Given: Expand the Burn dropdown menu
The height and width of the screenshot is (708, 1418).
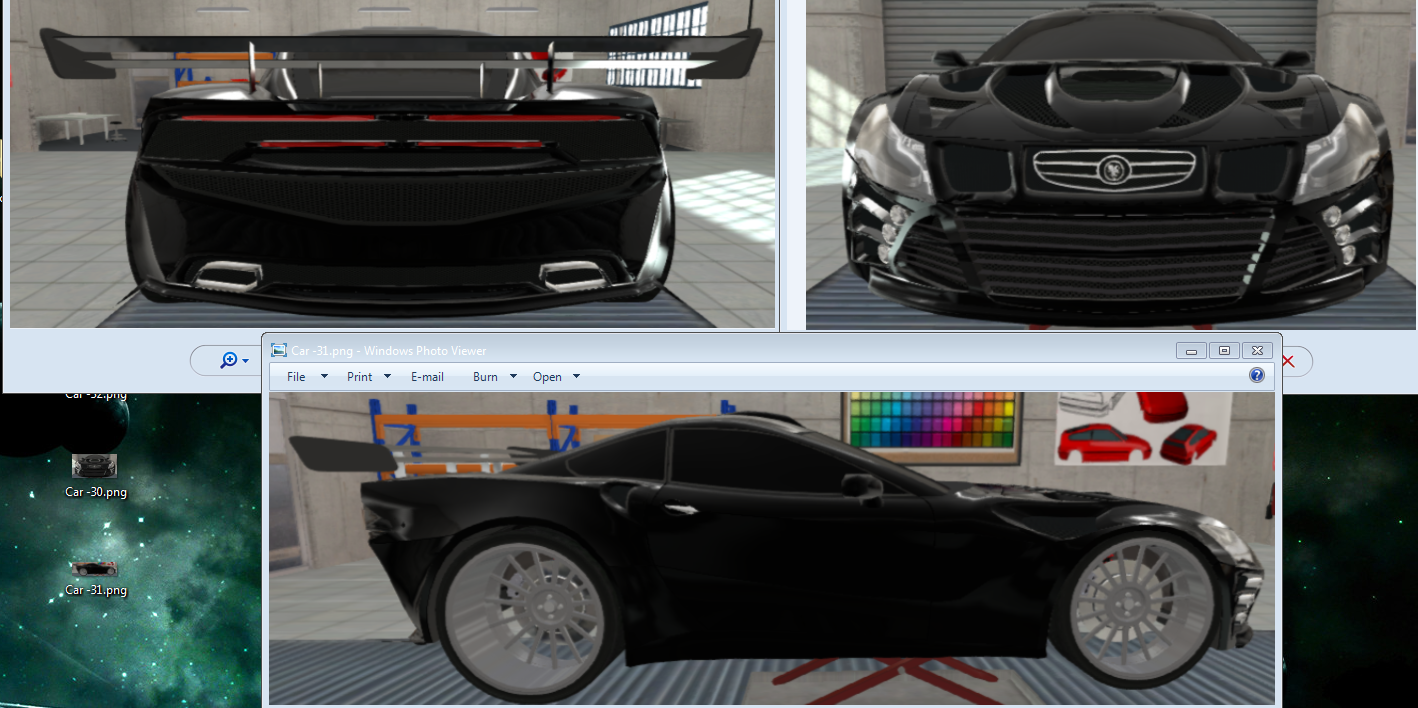Looking at the screenshot, I should point(495,377).
